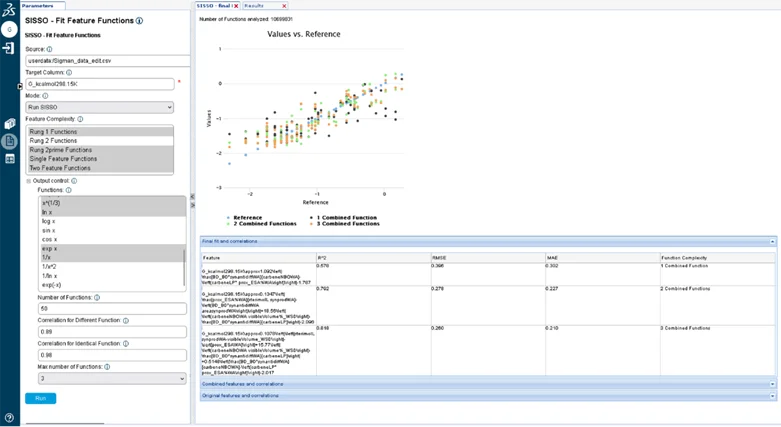Expand Combined features and correlations section
The height and width of the screenshot is (427, 781).
pyautogui.click(x=487, y=384)
